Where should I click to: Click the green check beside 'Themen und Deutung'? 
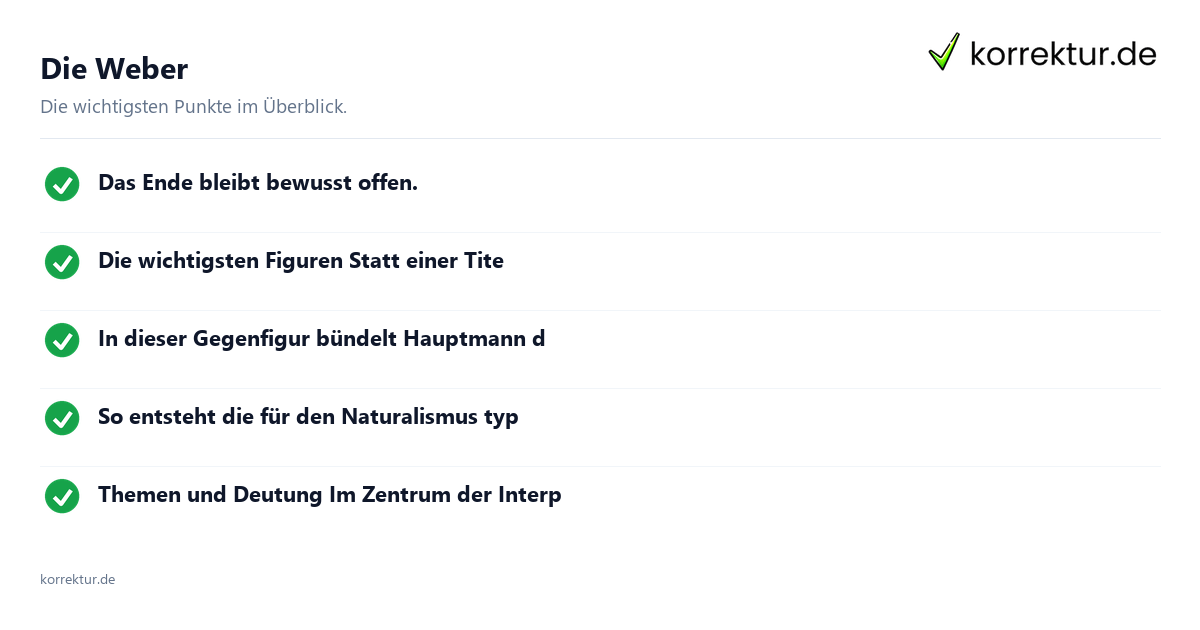point(62,496)
